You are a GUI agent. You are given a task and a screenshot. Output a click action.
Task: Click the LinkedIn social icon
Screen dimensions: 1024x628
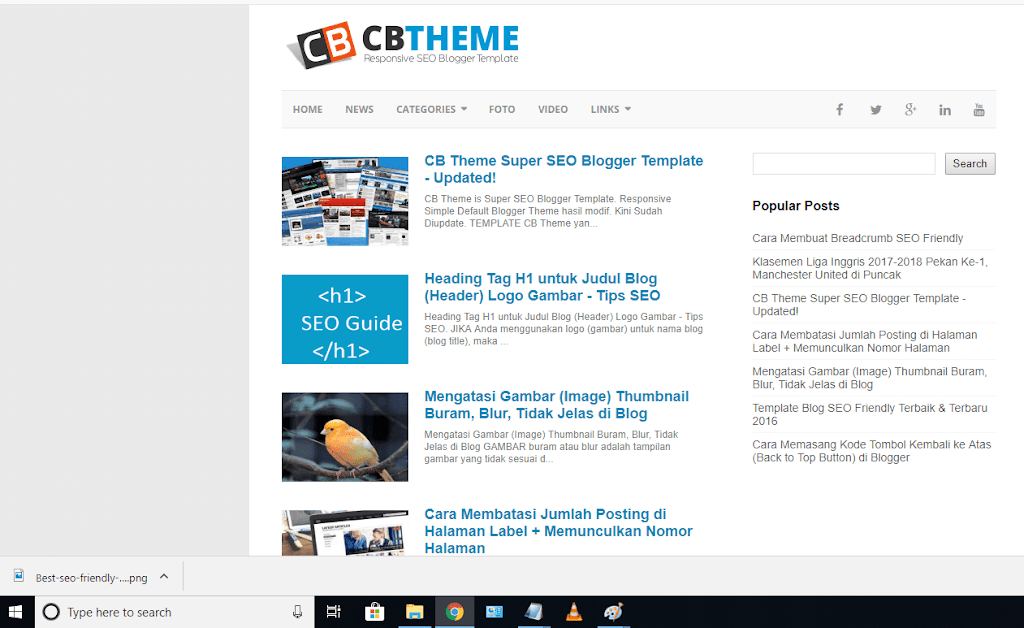[944, 109]
